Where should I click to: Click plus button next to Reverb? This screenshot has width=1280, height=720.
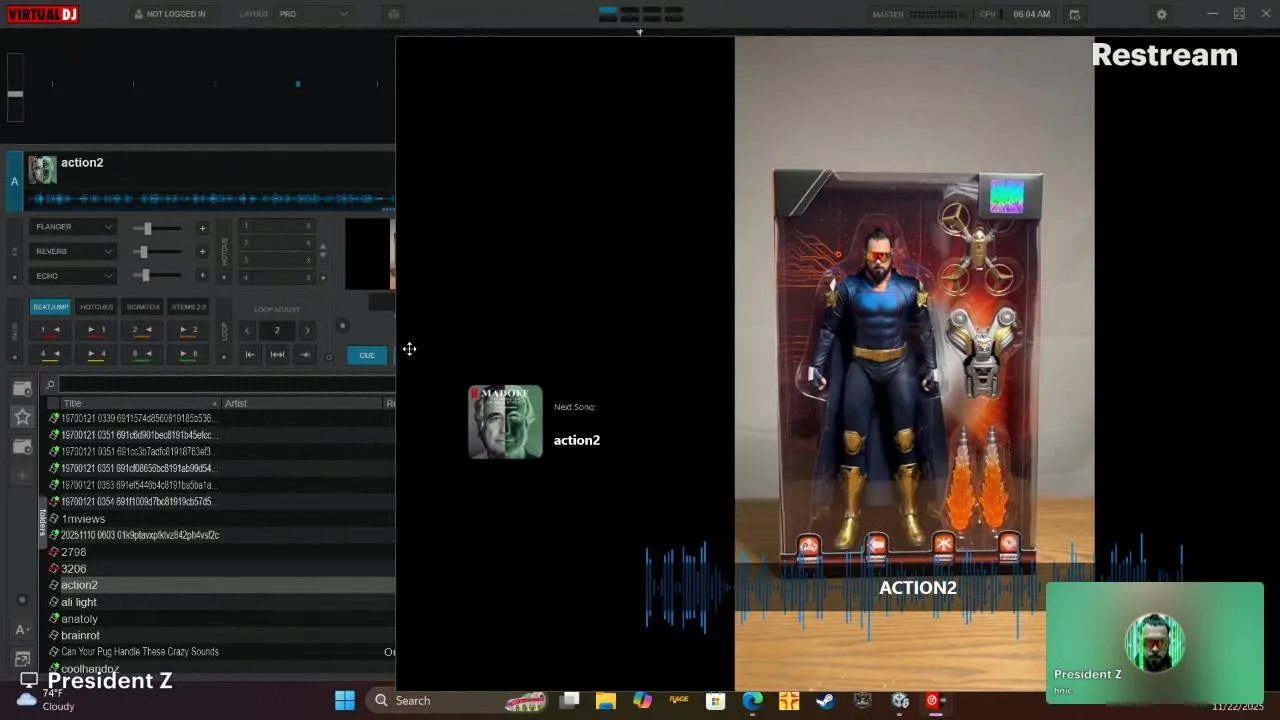[202, 252]
